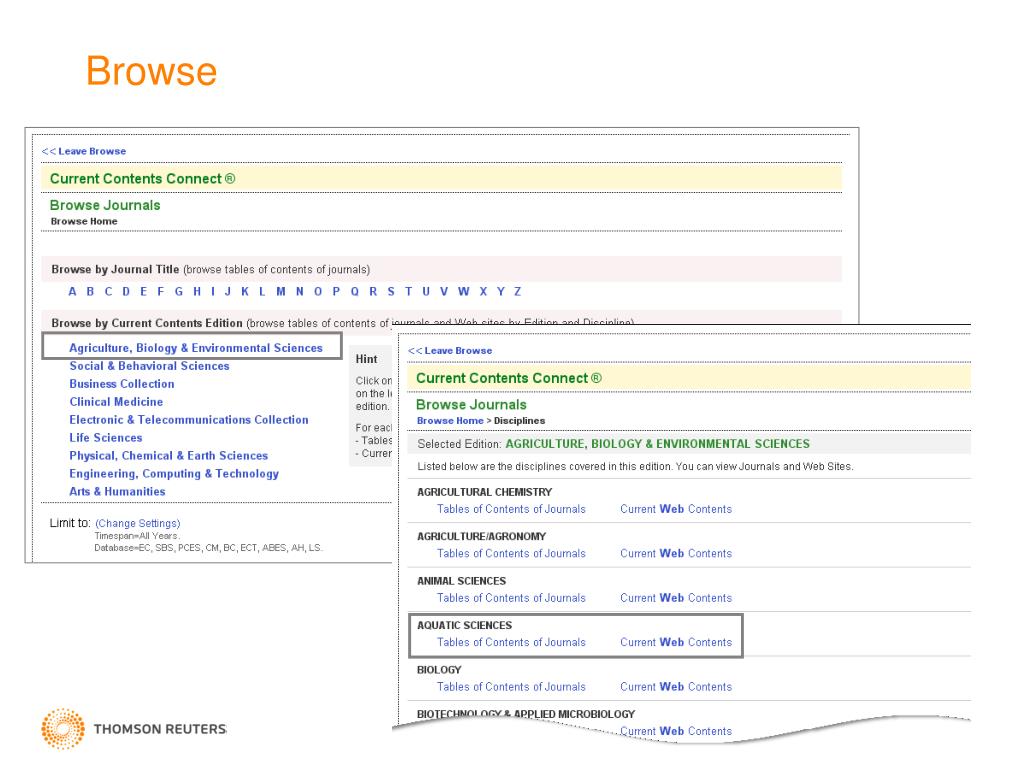Browse journal titles starting with F
This screenshot has width=1024, height=768.
pyautogui.click(x=161, y=291)
